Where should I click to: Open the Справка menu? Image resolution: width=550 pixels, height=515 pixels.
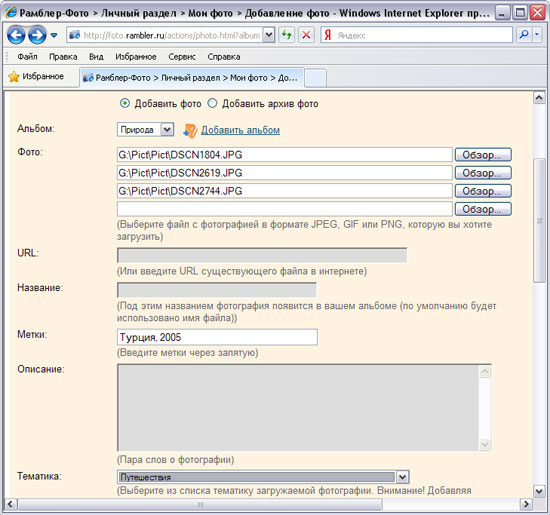tap(224, 57)
